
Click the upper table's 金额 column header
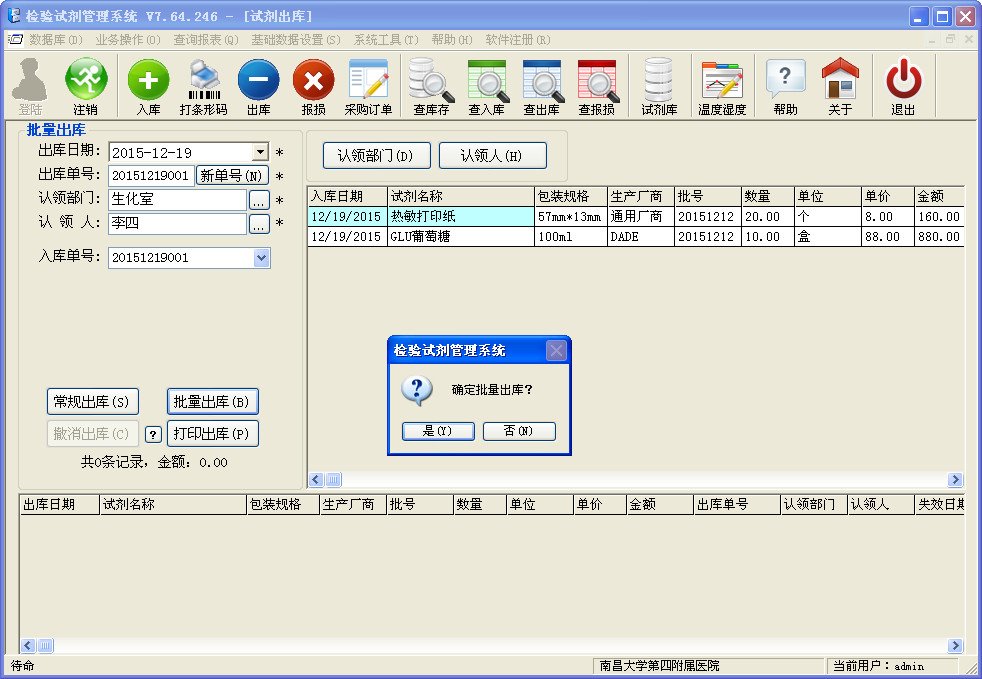tap(939, 197)
